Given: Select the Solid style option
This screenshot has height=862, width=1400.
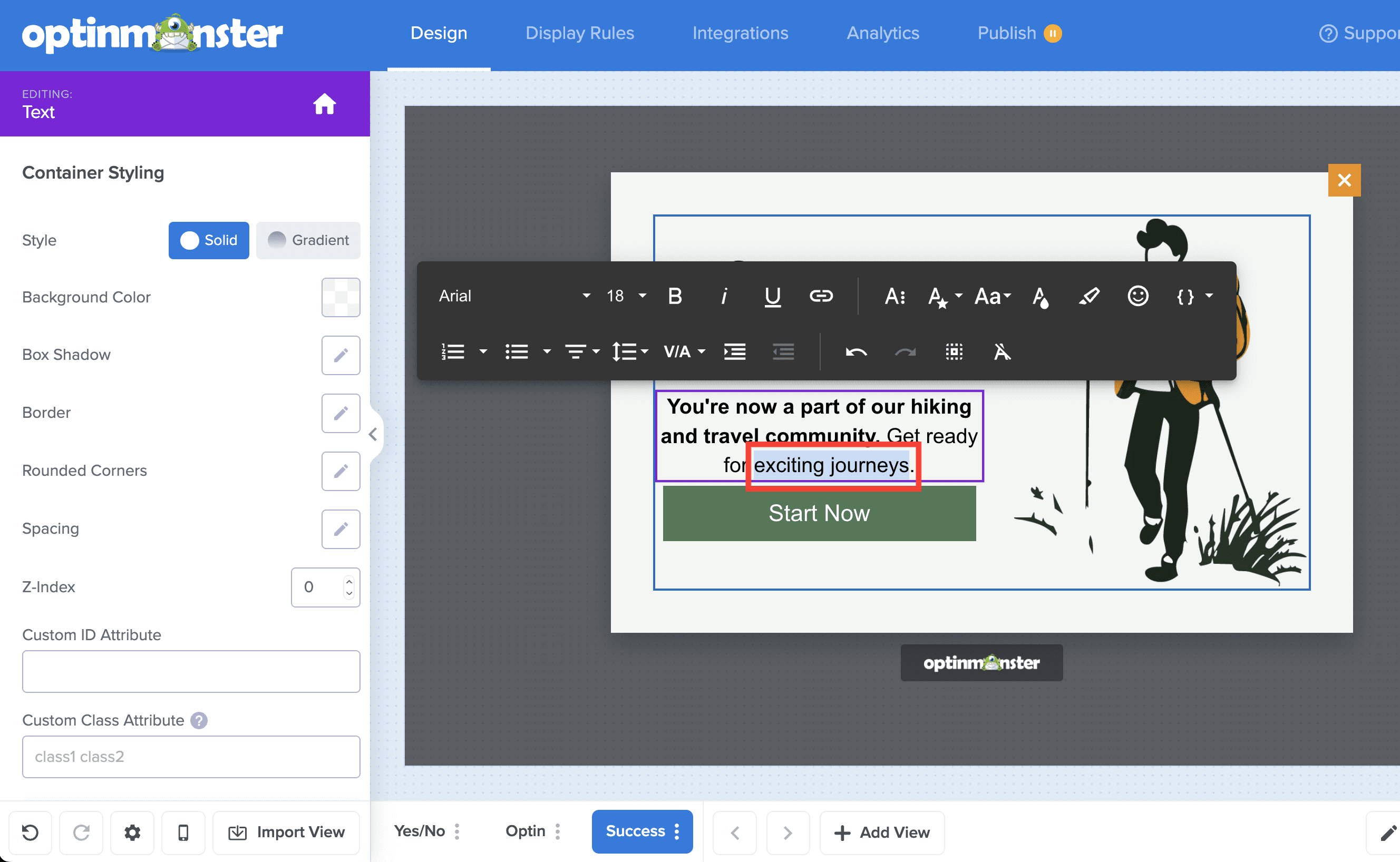Looking at the screenshot, I should click(x=209, y=240).
